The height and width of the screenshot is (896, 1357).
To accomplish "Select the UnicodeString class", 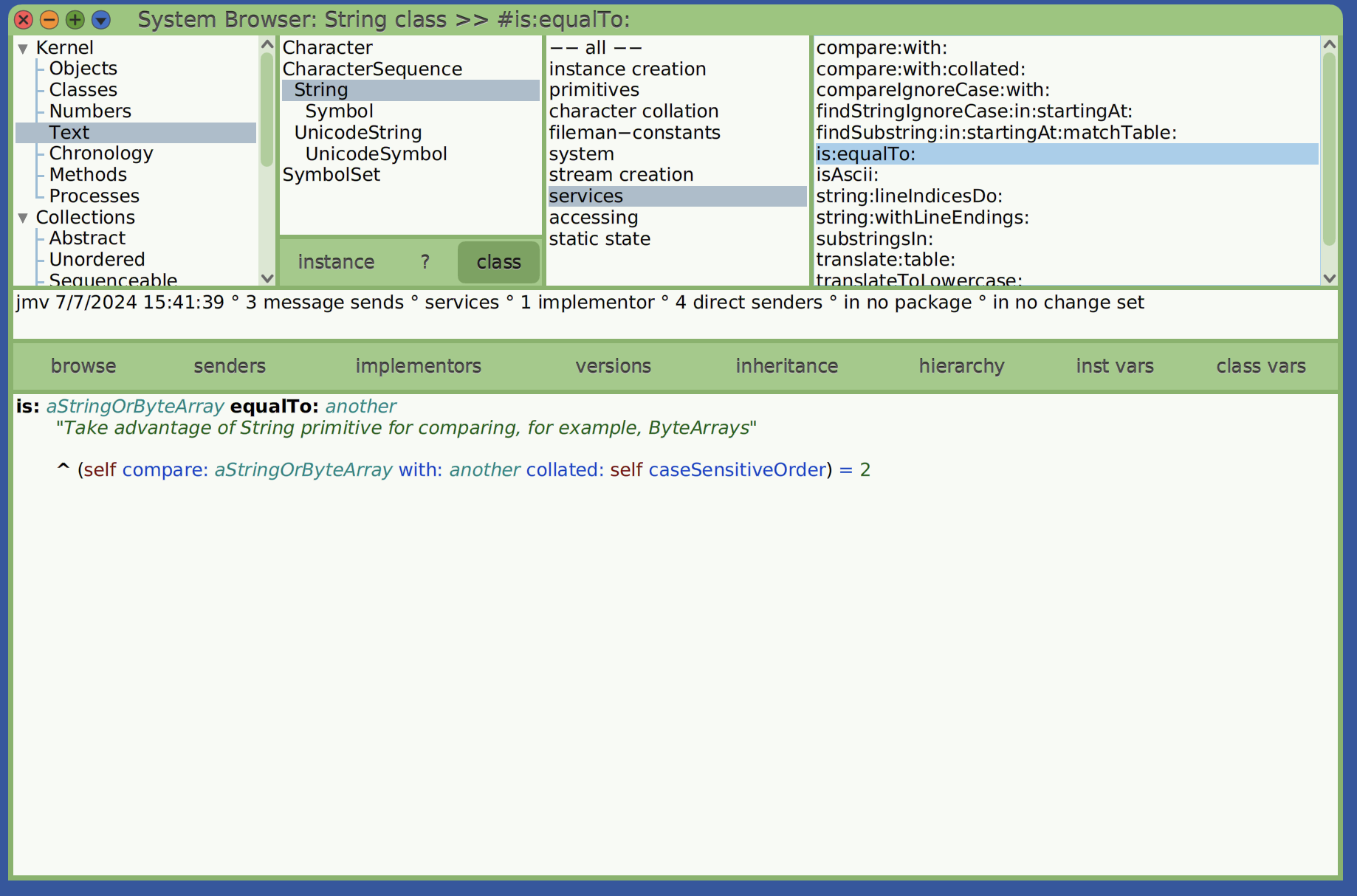I will 358,132.
